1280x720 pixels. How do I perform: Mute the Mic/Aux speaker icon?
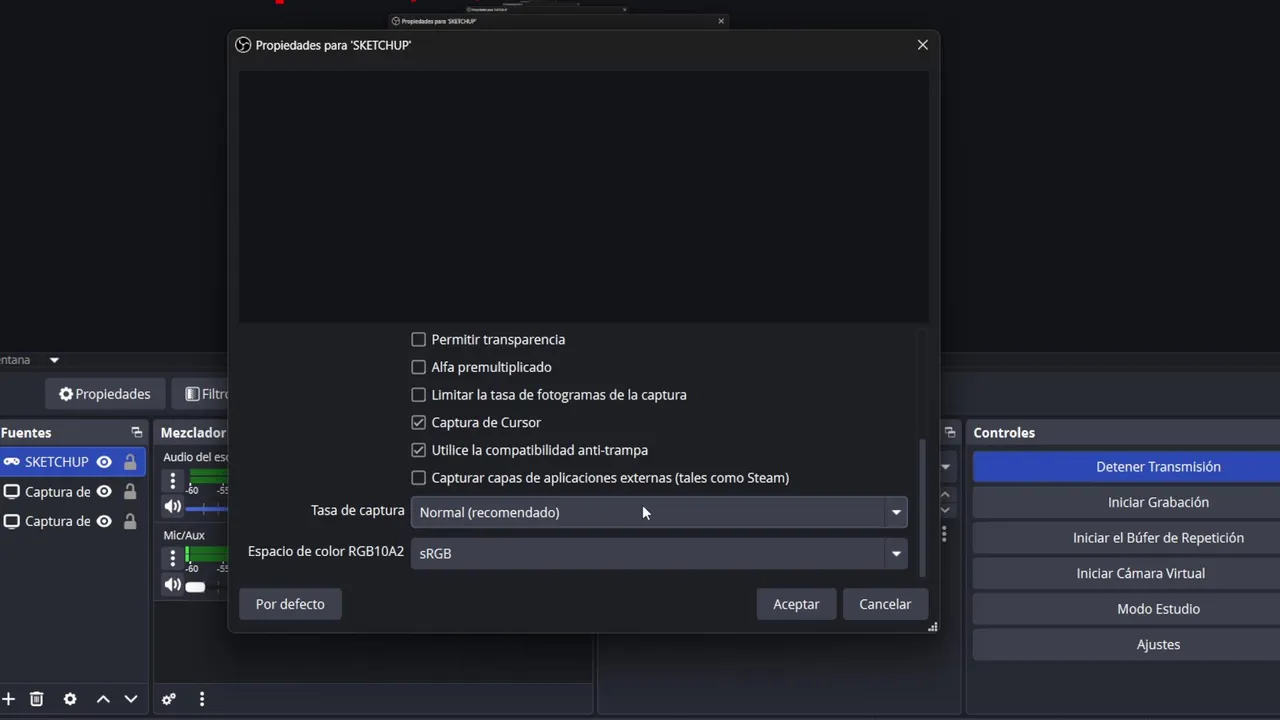pyautogui.click(x=173, y=585)
